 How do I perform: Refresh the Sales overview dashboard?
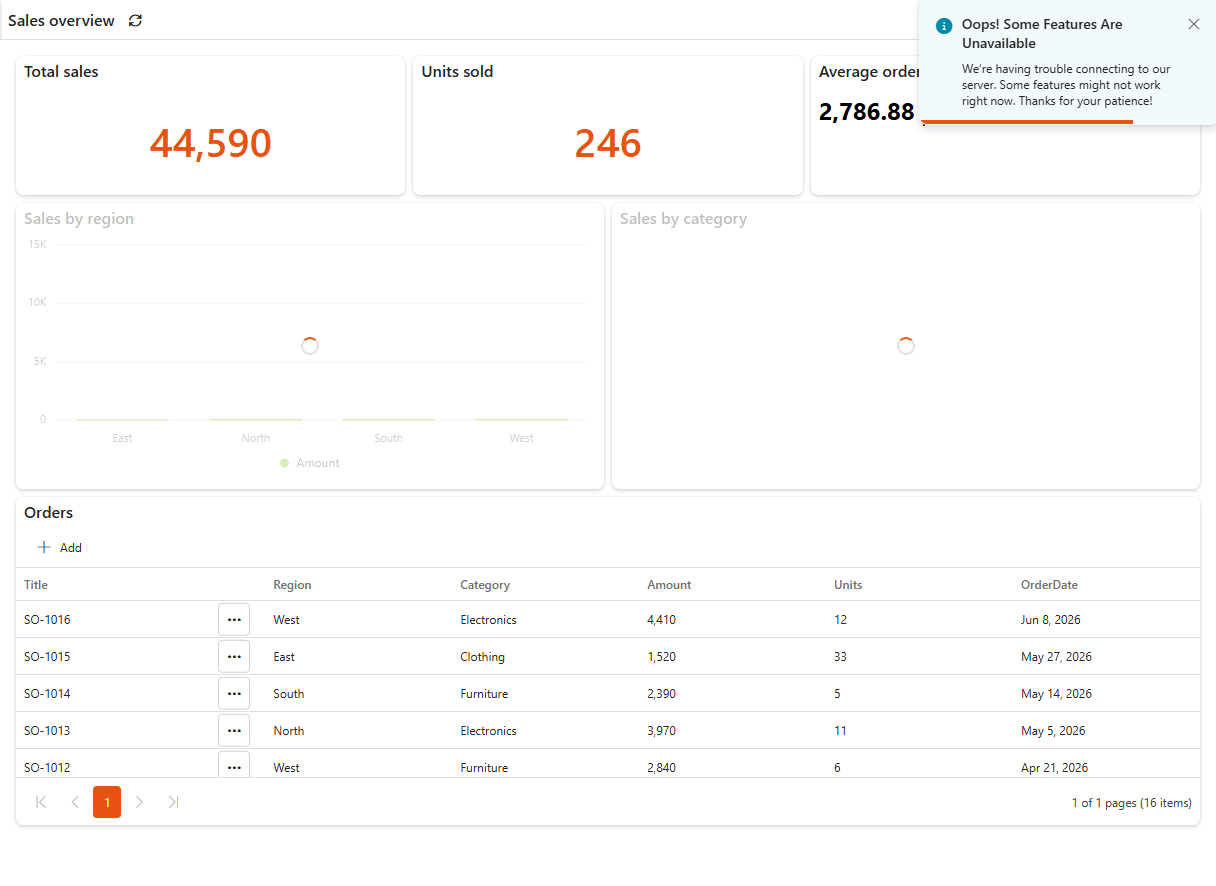point(135,20)
